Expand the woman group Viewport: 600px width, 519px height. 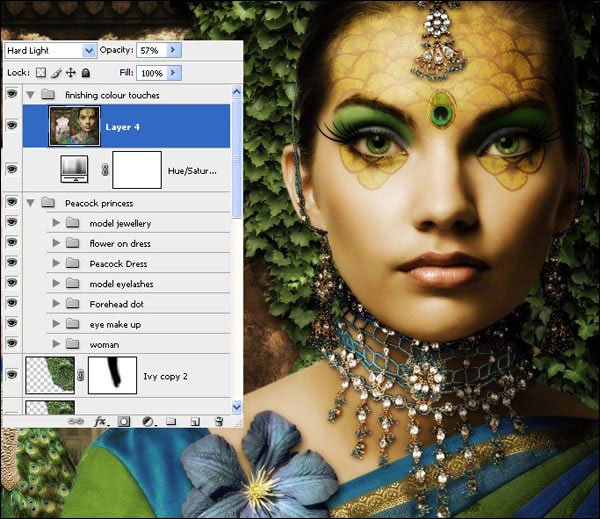click(56, 344)
